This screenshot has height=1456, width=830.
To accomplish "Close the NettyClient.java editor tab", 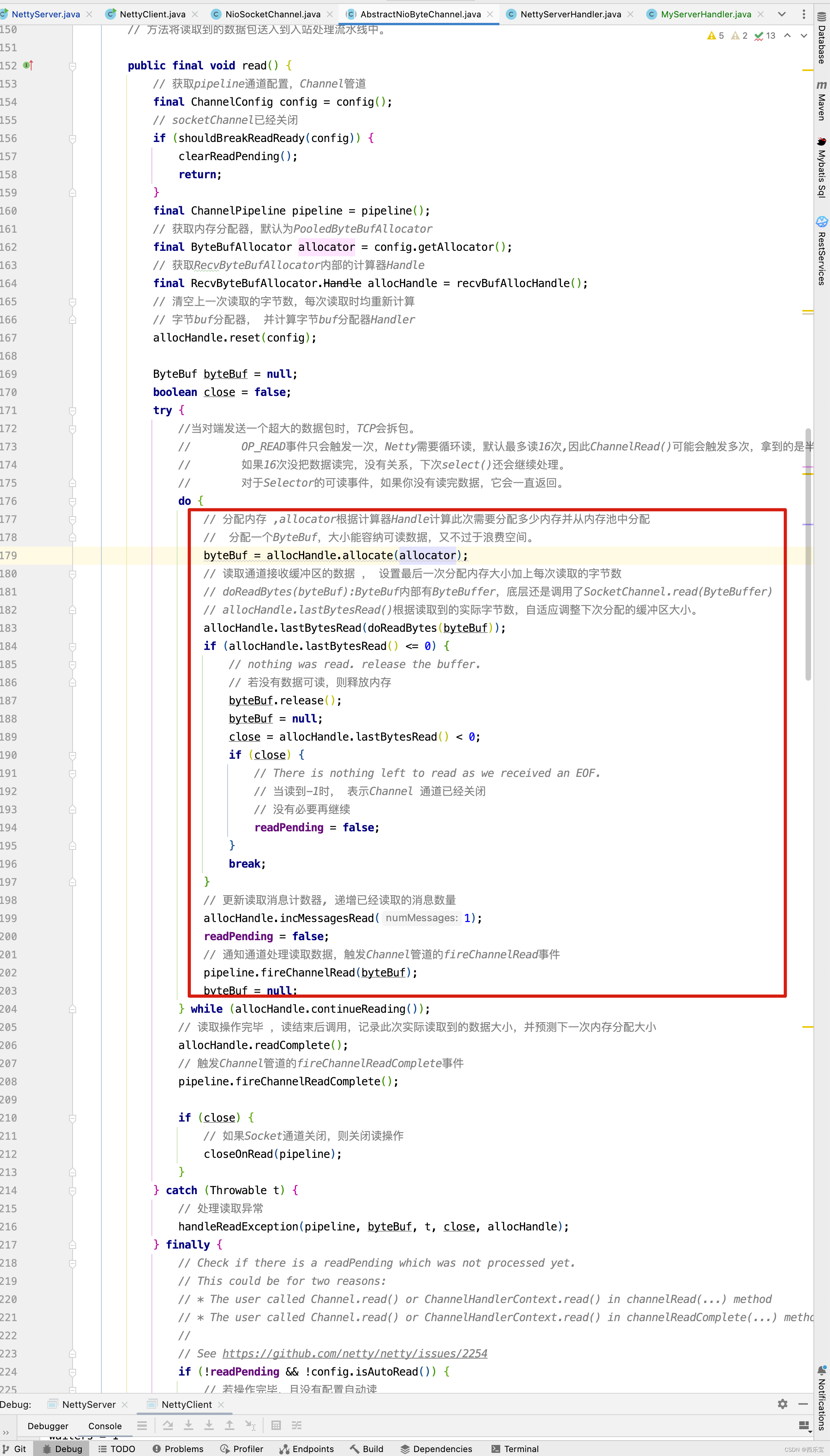I will [x=195, y=14].
